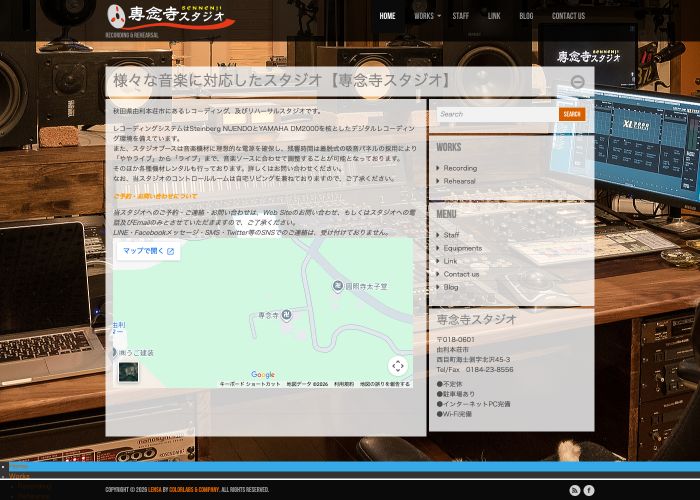
Task: Open the COLORLABS & COMPANY footer link
Action: (194, 490)
